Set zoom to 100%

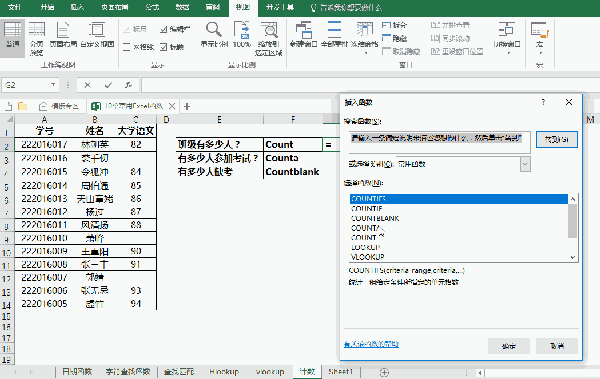coord(242,34)
